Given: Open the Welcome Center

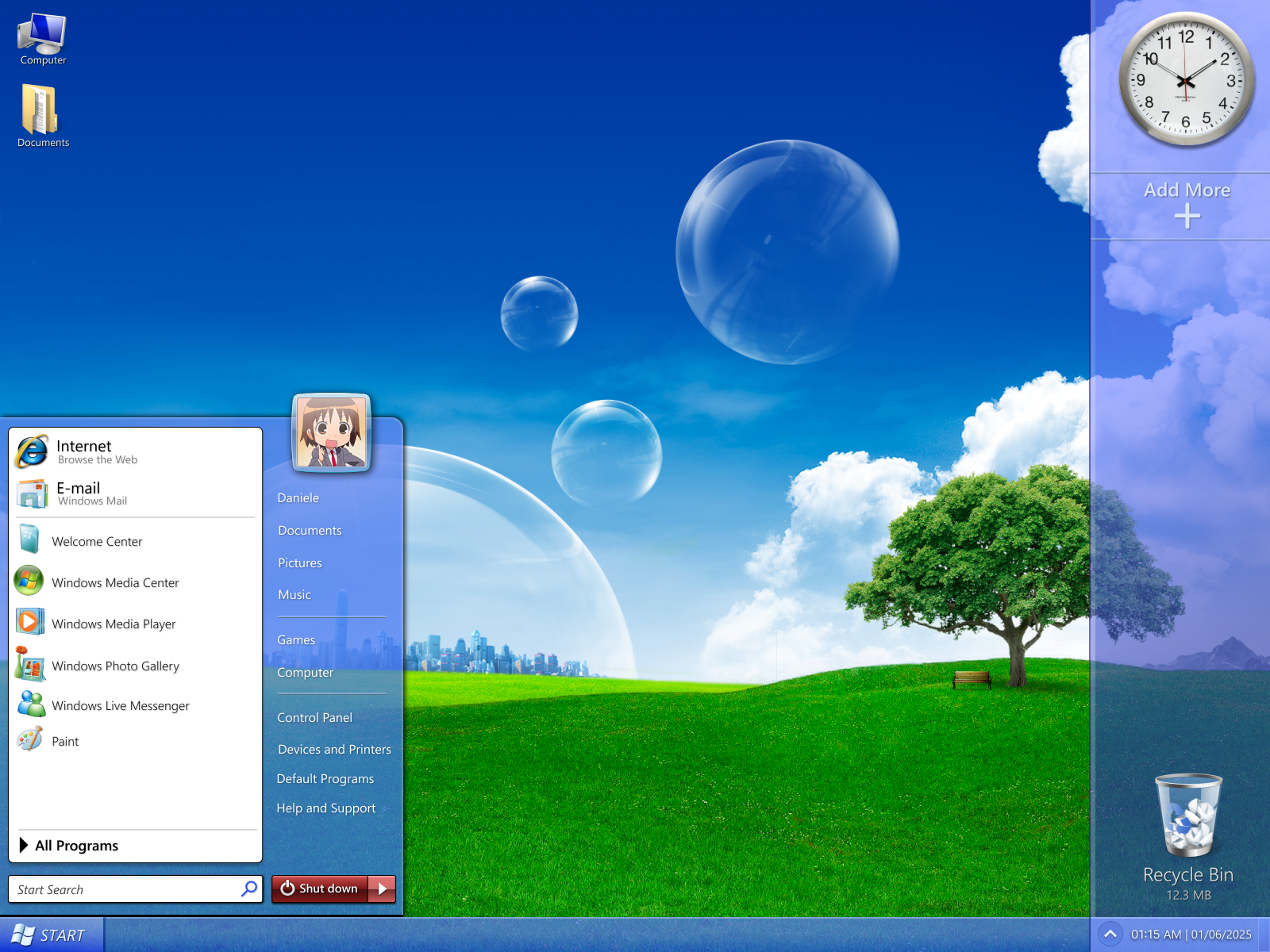Looking at the screenshot, I should tap(96, 541).
